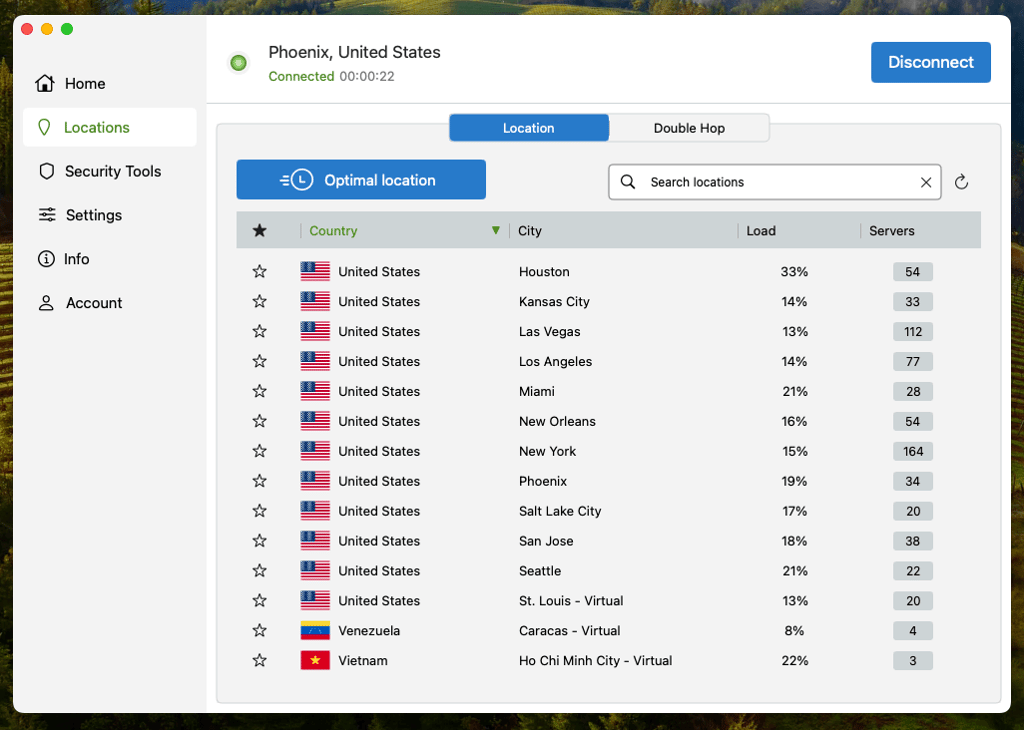Choose the Los Angeles location
The width and height of the screenshot is (1024, 730).
coord(555,362)
